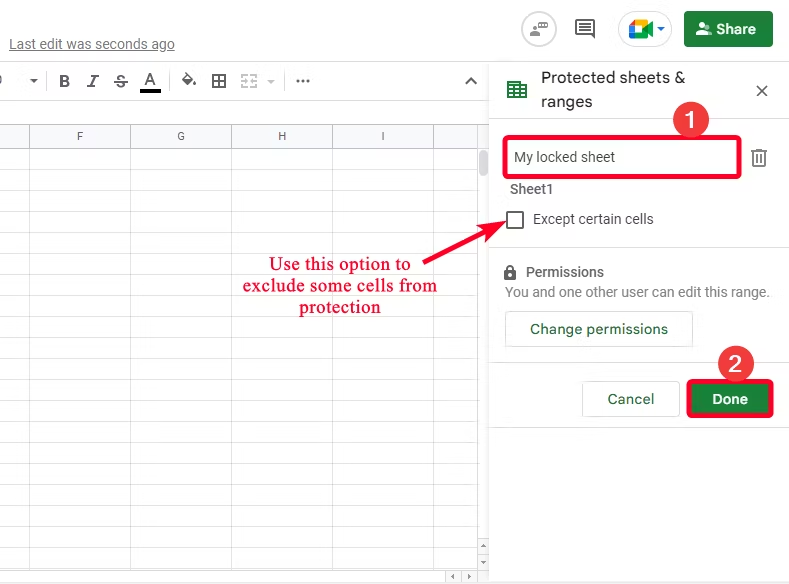Delete the protection using trash icon
This screenshot has width=789, height=584.
click(759, 158)
